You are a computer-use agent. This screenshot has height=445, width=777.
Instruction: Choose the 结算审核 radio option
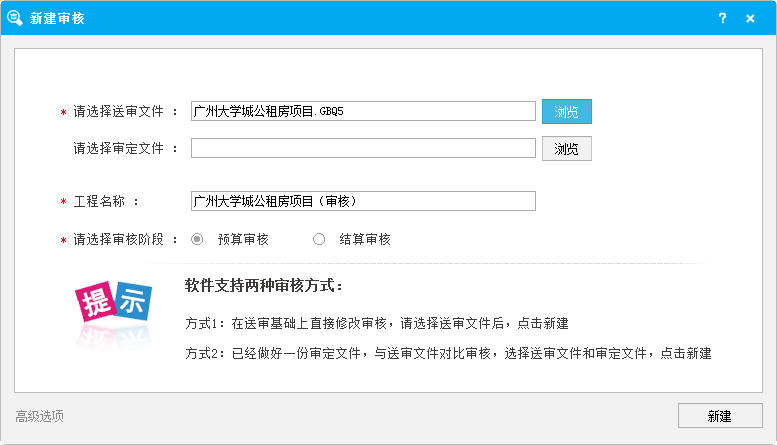(319, 239)
